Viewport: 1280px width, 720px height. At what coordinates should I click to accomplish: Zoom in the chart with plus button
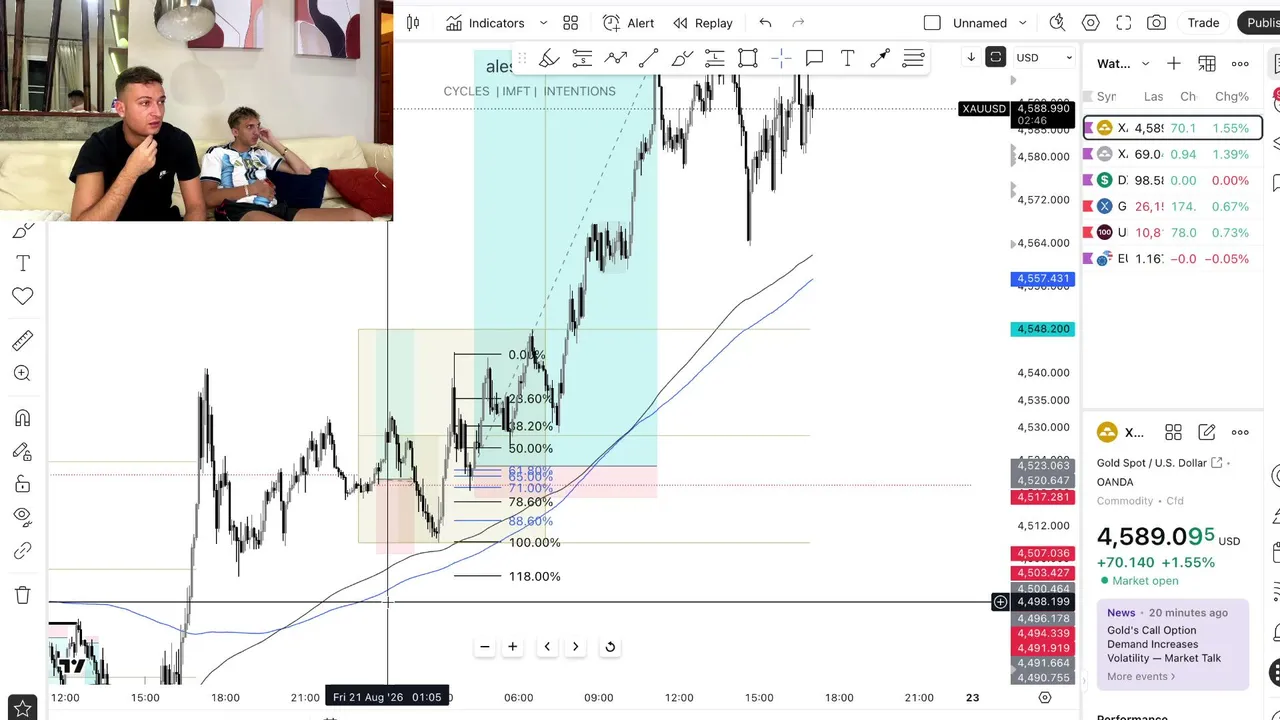(x=513, y=647)
